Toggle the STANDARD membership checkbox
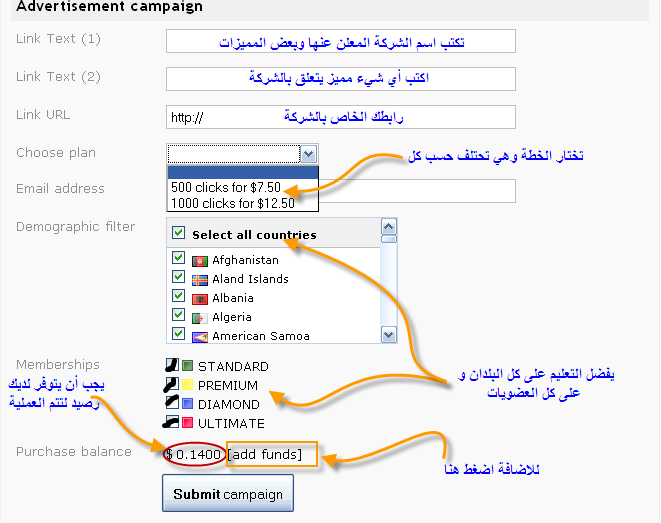Image resolution: width=661 pixels, height=523 pixels. [171, 366]
